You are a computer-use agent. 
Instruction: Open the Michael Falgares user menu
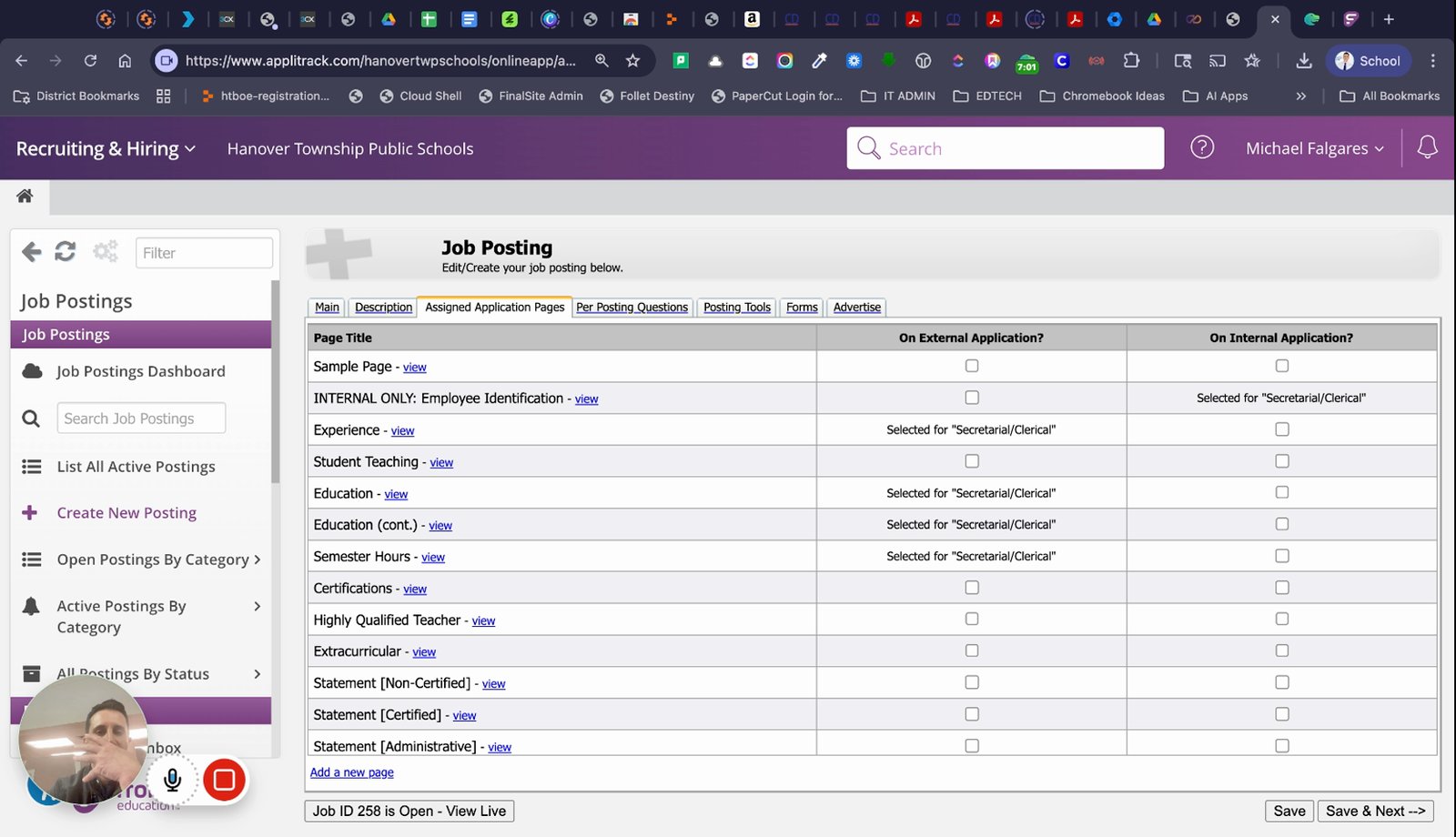click(1315, 148)
